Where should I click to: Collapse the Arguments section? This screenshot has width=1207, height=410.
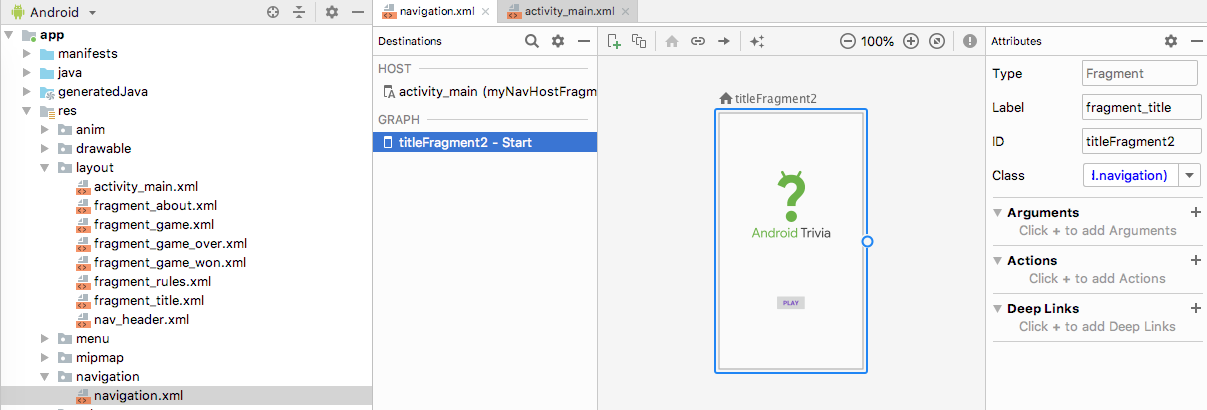pyautogui.click(x=998, y=213)
